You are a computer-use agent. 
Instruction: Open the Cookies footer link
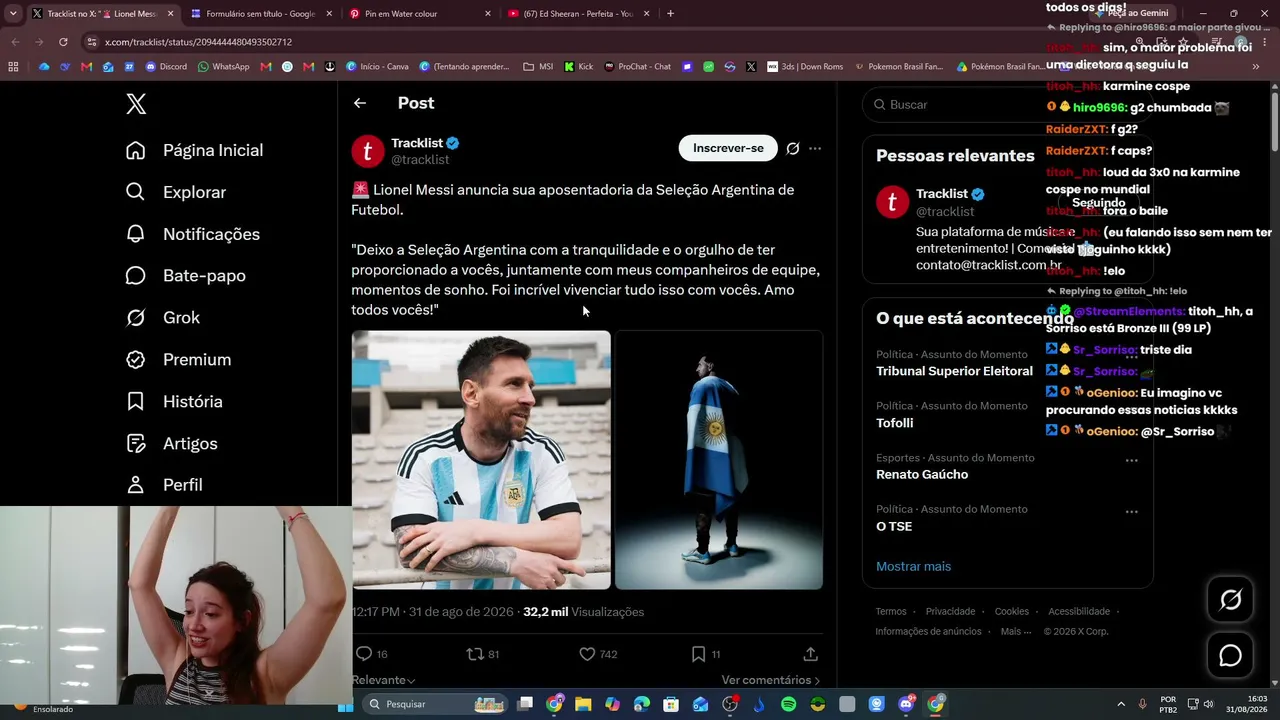pyautogui.click(x=1011, y=612)
